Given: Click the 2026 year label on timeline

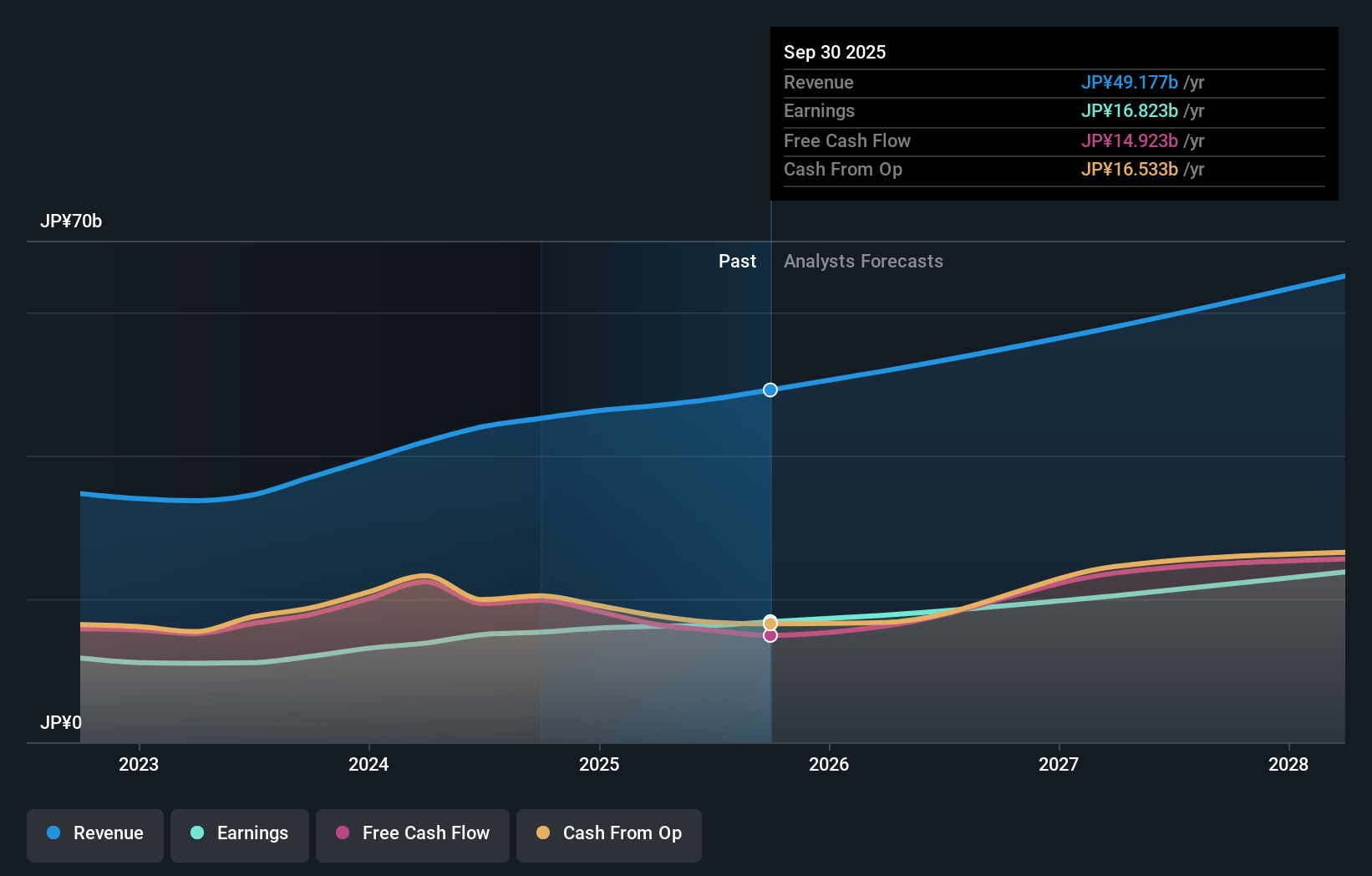Looking at the screenshot, I should (829, 764).
